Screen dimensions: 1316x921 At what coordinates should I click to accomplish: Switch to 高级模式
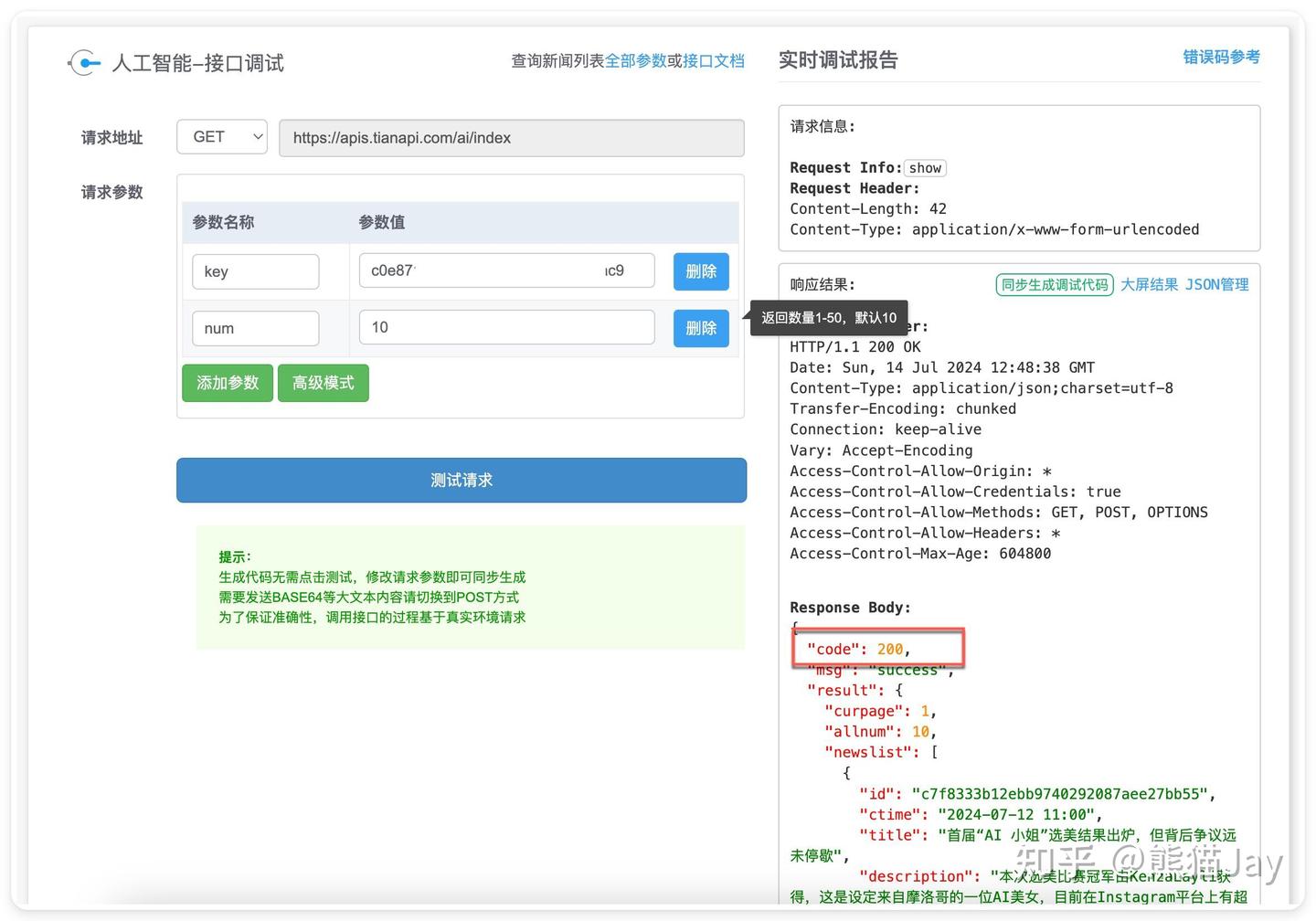[324, 383]
